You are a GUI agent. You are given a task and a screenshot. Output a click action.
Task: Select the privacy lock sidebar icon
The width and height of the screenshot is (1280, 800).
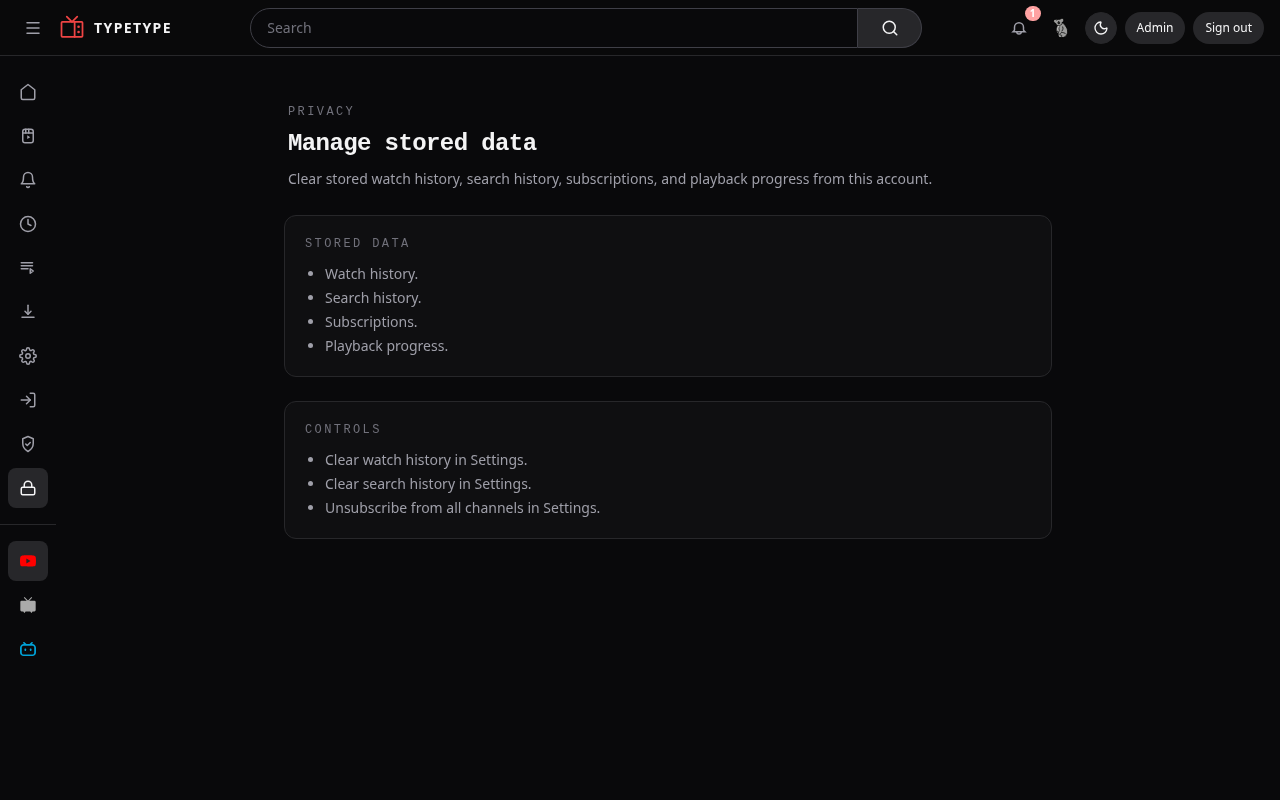28,488
